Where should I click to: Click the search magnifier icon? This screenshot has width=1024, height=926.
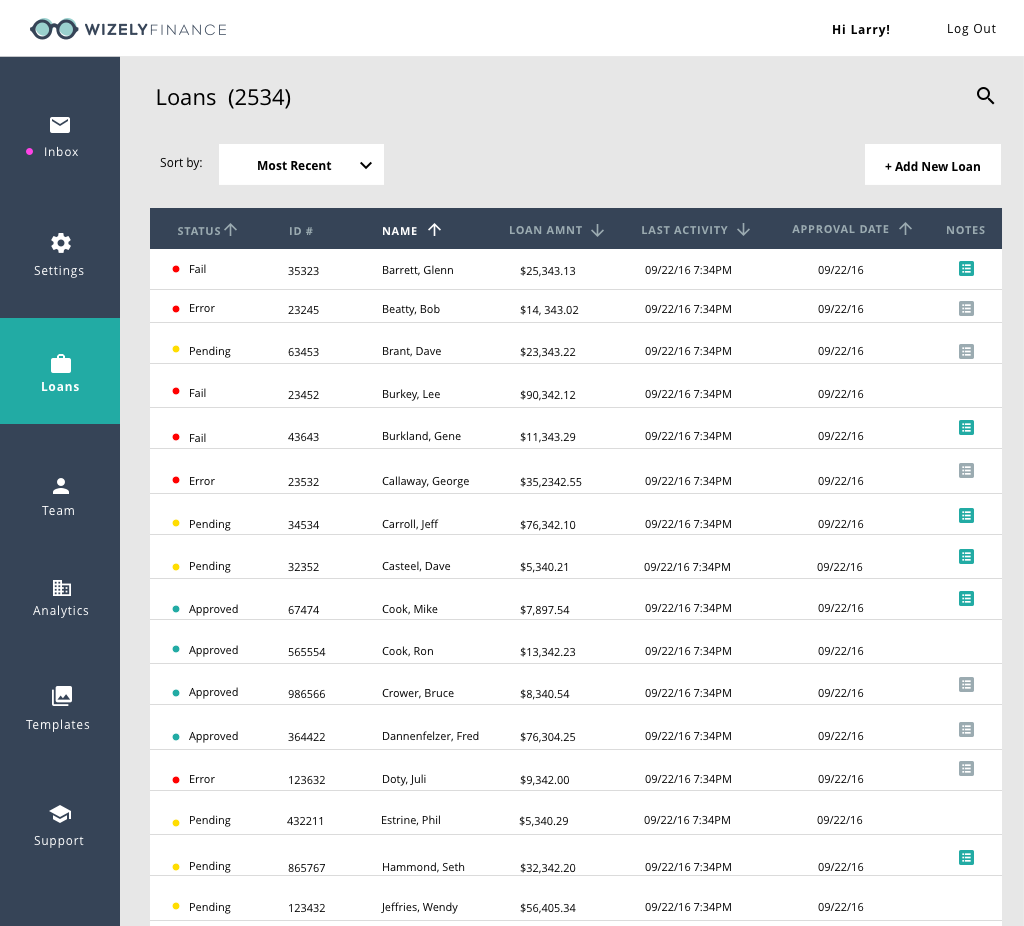tap(985, 96)
